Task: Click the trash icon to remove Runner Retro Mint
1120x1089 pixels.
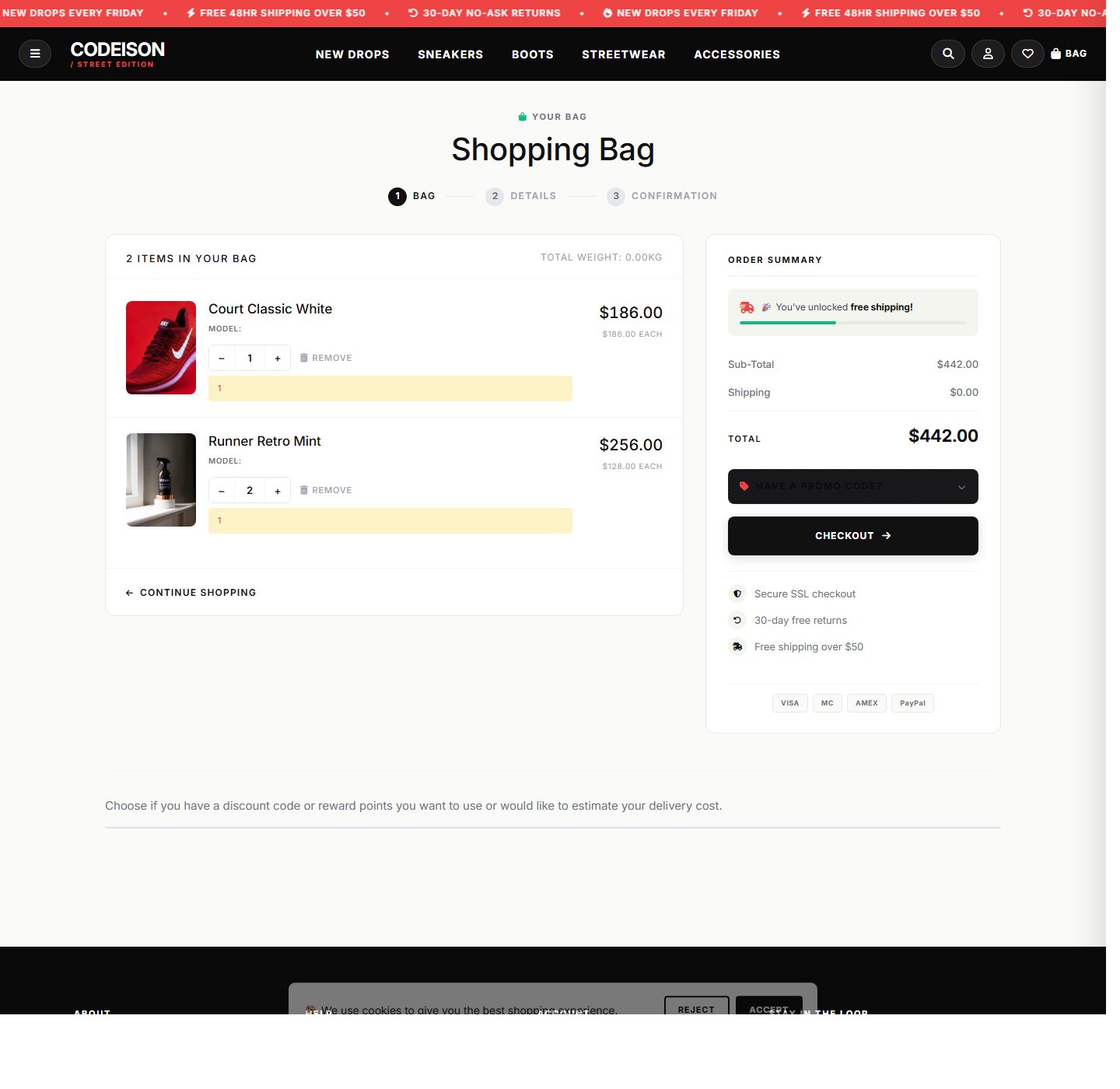Action: (304, 490)
